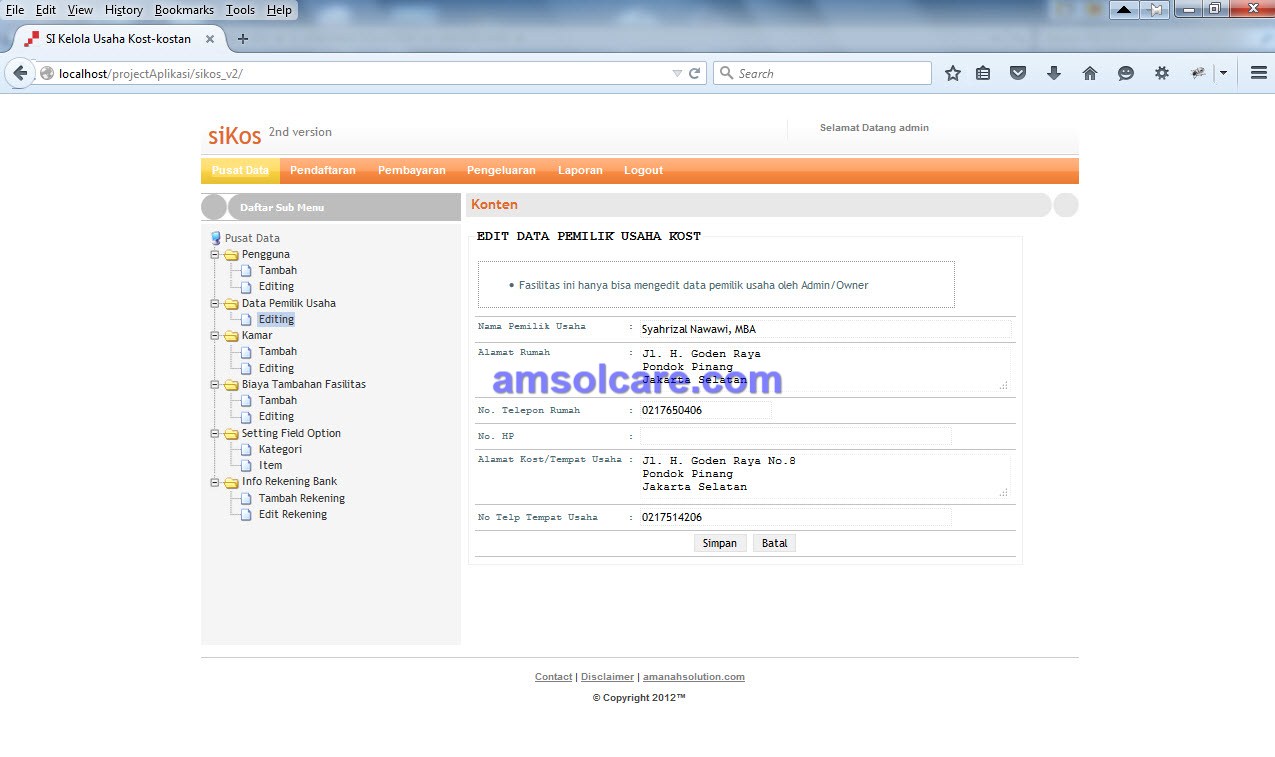Open the URL history dropdown arrow

click(677, 73)
